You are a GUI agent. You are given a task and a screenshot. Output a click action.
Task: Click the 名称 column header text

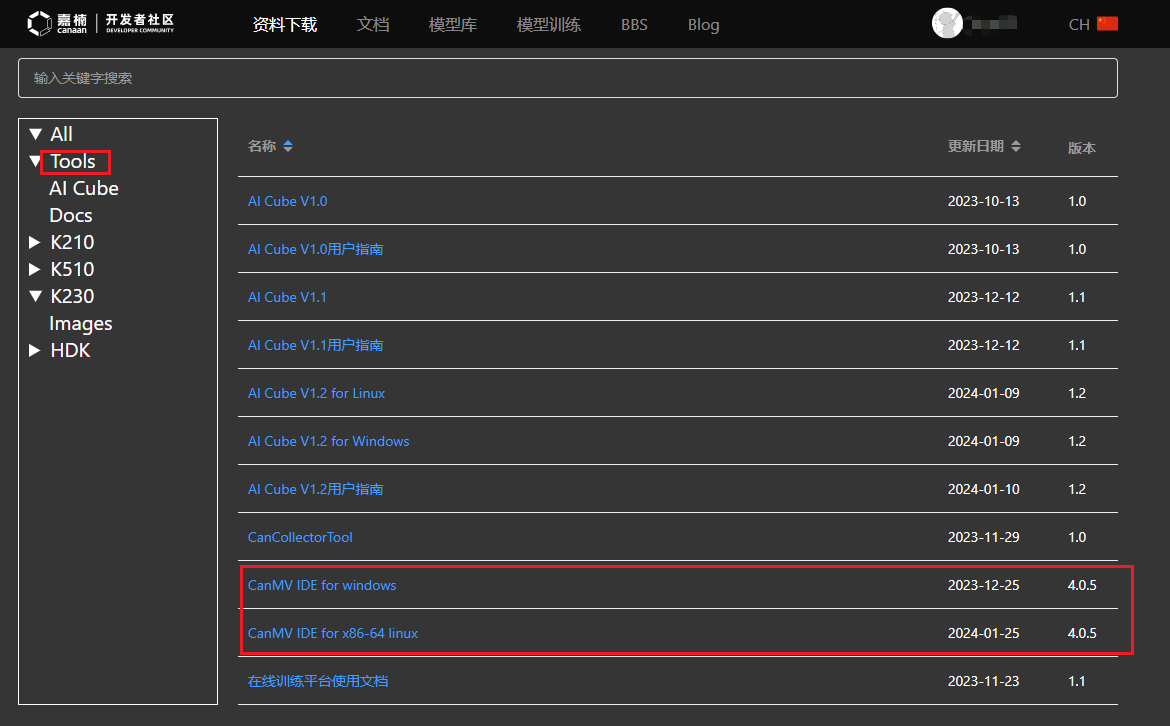pos(262,146)
